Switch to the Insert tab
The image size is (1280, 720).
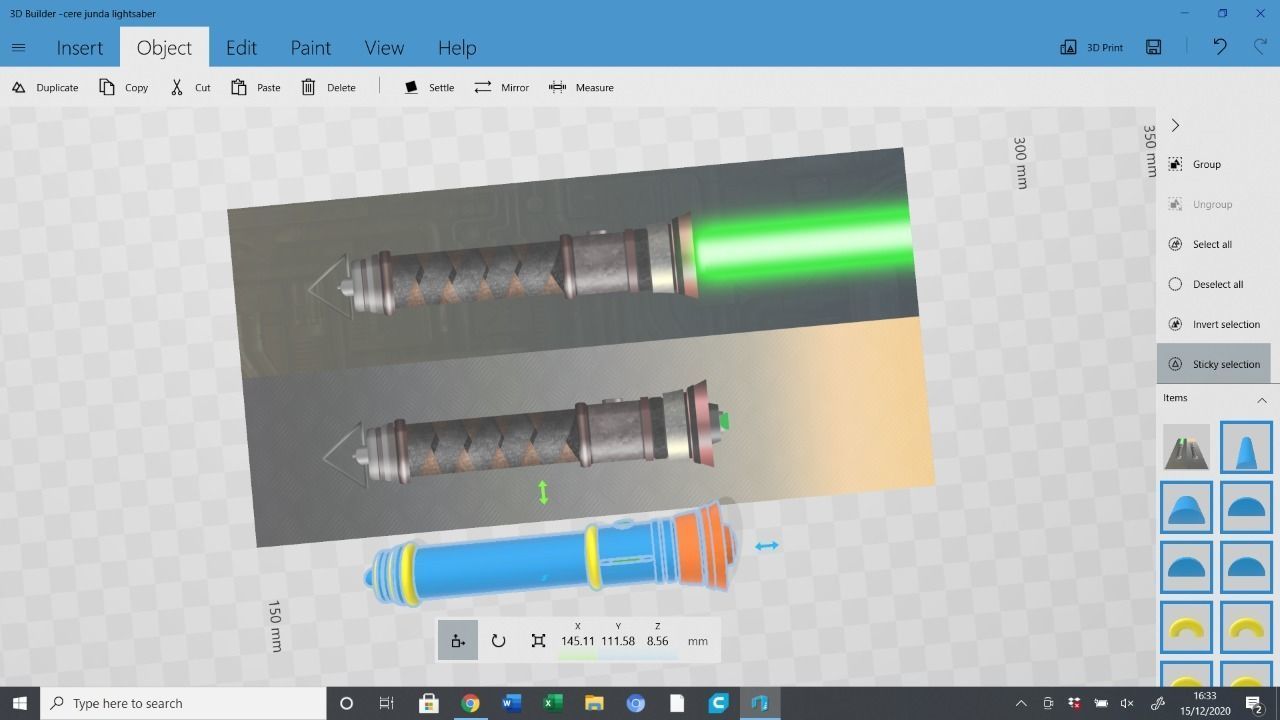click(80, 47)
